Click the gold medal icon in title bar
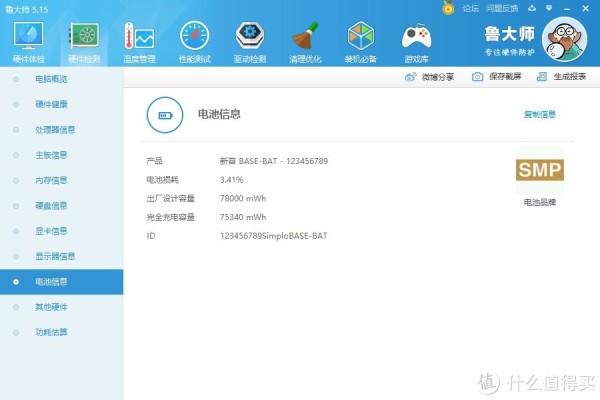 (x=448, y=8)
